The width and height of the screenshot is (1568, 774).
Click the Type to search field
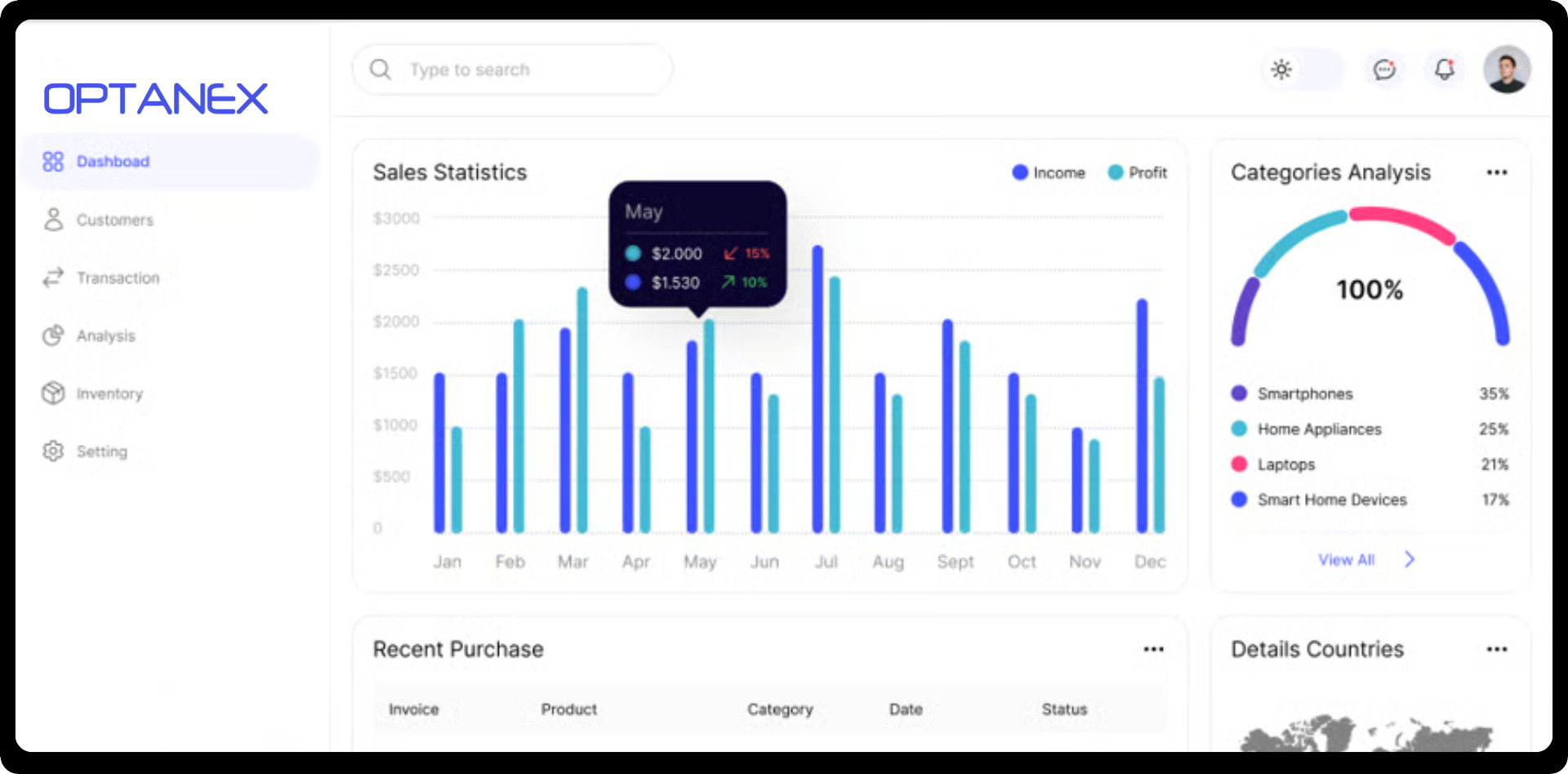pyautogui.click(x=523, y=70)
